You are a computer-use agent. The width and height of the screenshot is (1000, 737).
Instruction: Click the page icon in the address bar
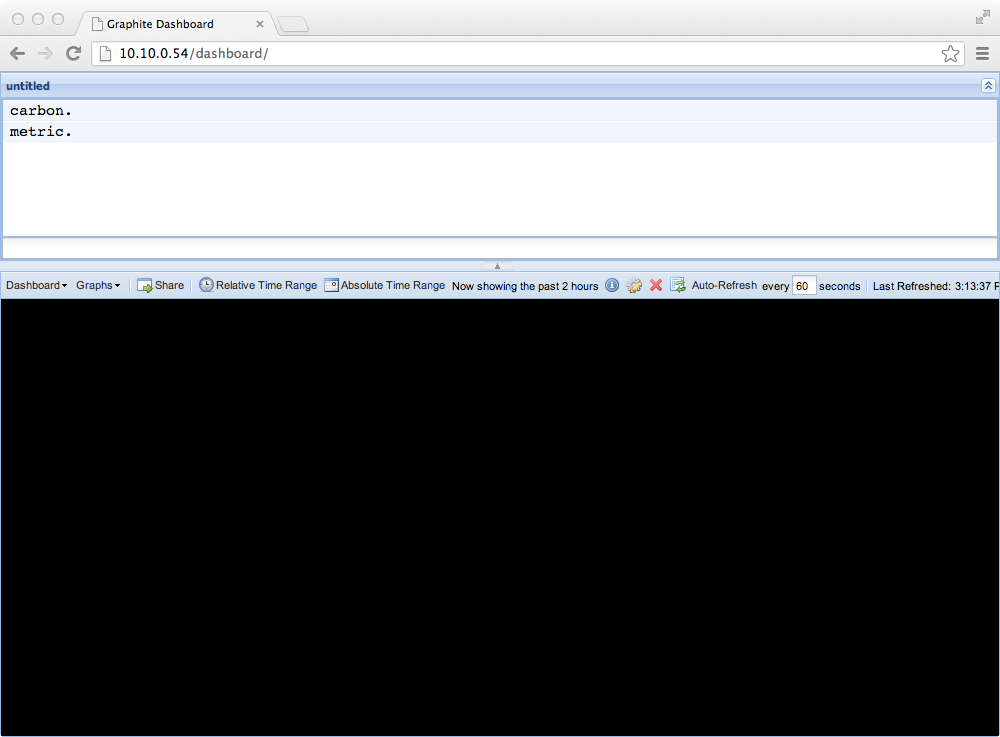click(x=105, y=54)
